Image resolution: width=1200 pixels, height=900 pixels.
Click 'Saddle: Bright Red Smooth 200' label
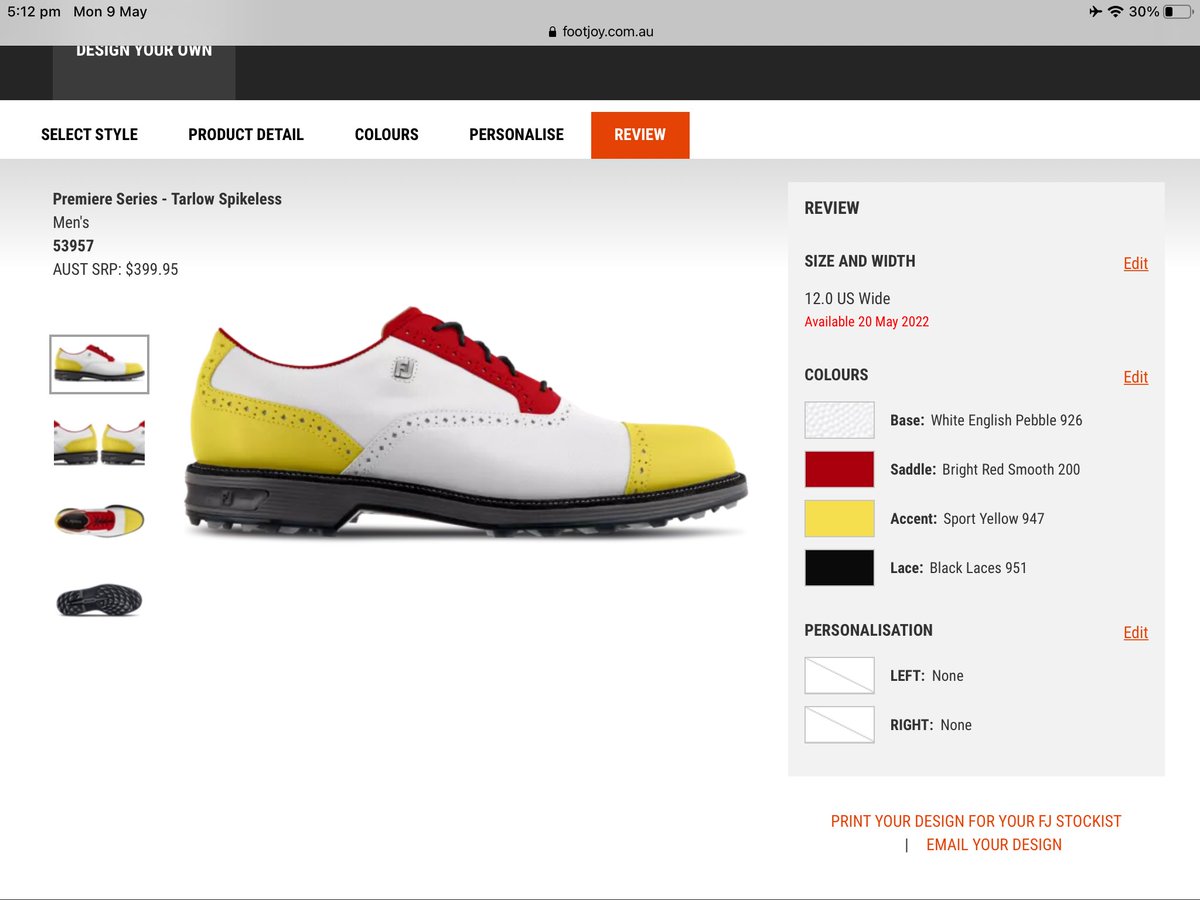(985, 469)
